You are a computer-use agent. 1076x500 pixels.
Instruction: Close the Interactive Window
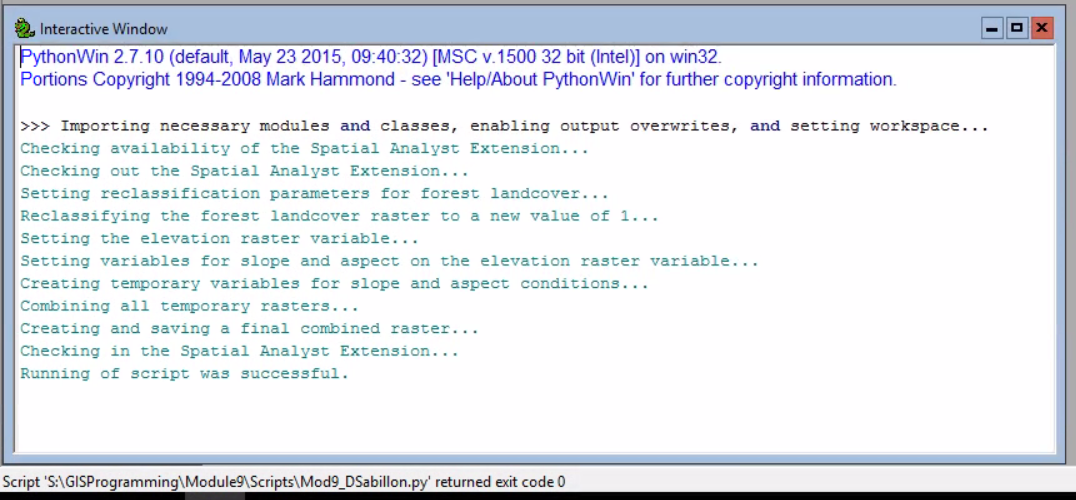pos(1042,29)
